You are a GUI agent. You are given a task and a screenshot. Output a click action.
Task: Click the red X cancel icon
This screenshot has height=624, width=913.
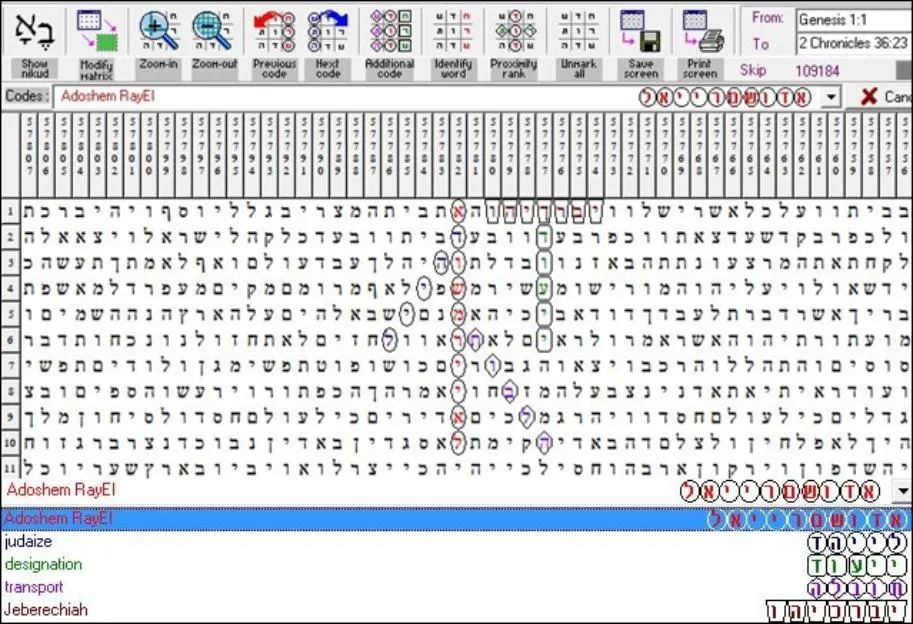click(869, 96)
